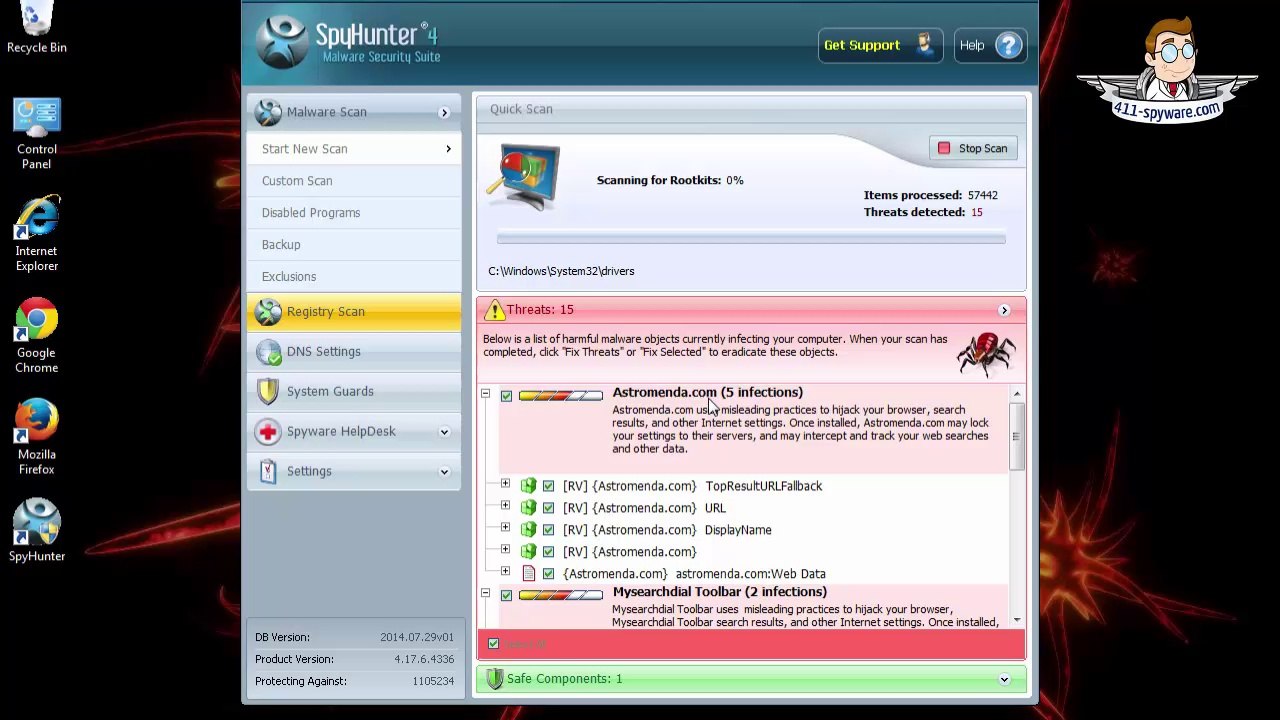
Task: Click the Registry Scan sidebar icon
Action: pos(268,312)
